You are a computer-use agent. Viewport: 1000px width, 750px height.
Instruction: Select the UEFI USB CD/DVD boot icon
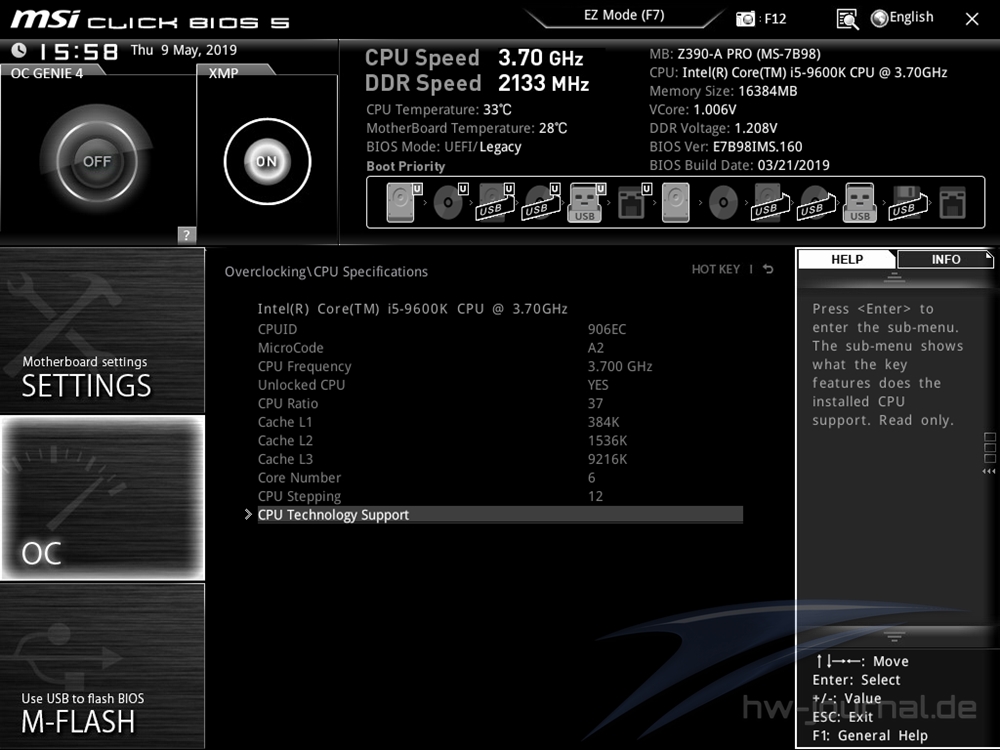click(541, 203)
